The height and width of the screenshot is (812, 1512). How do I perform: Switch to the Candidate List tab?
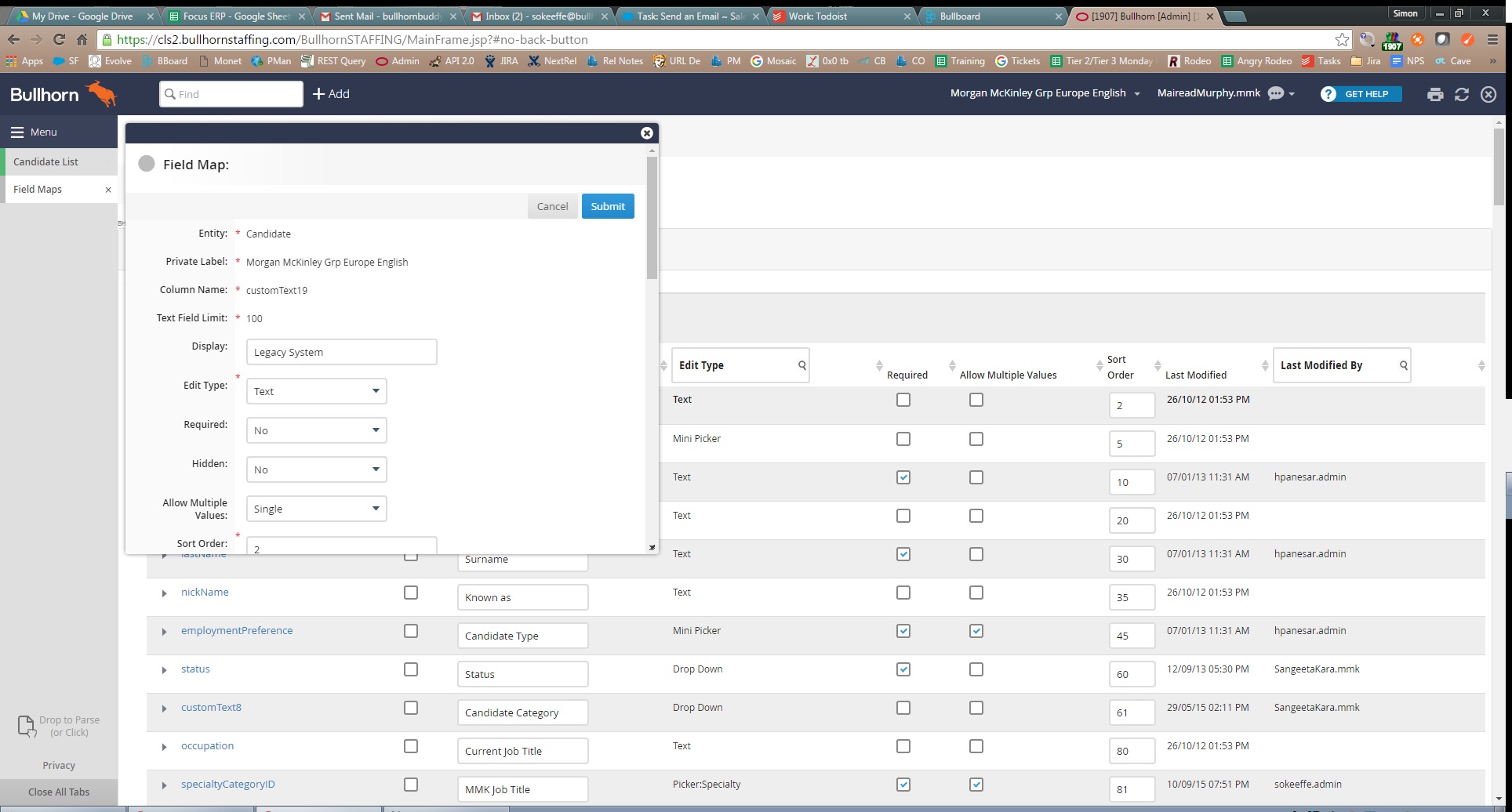(46, 161)
